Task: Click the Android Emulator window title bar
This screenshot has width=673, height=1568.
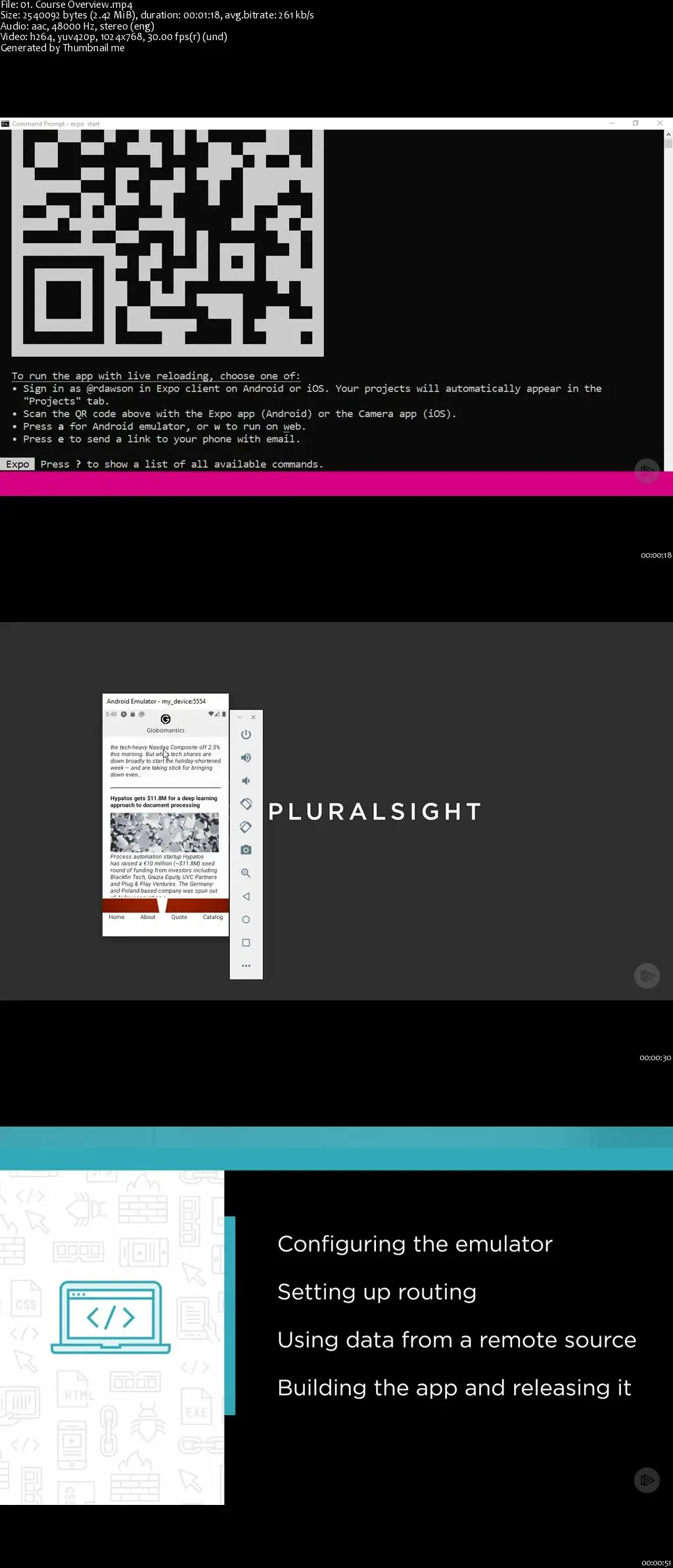Action: (166, 701)
